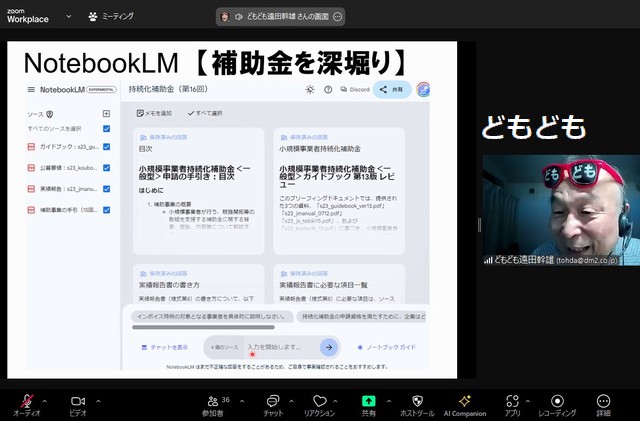
Task: Click the panel divider handle beside video
Action: [x=479, y=225]
